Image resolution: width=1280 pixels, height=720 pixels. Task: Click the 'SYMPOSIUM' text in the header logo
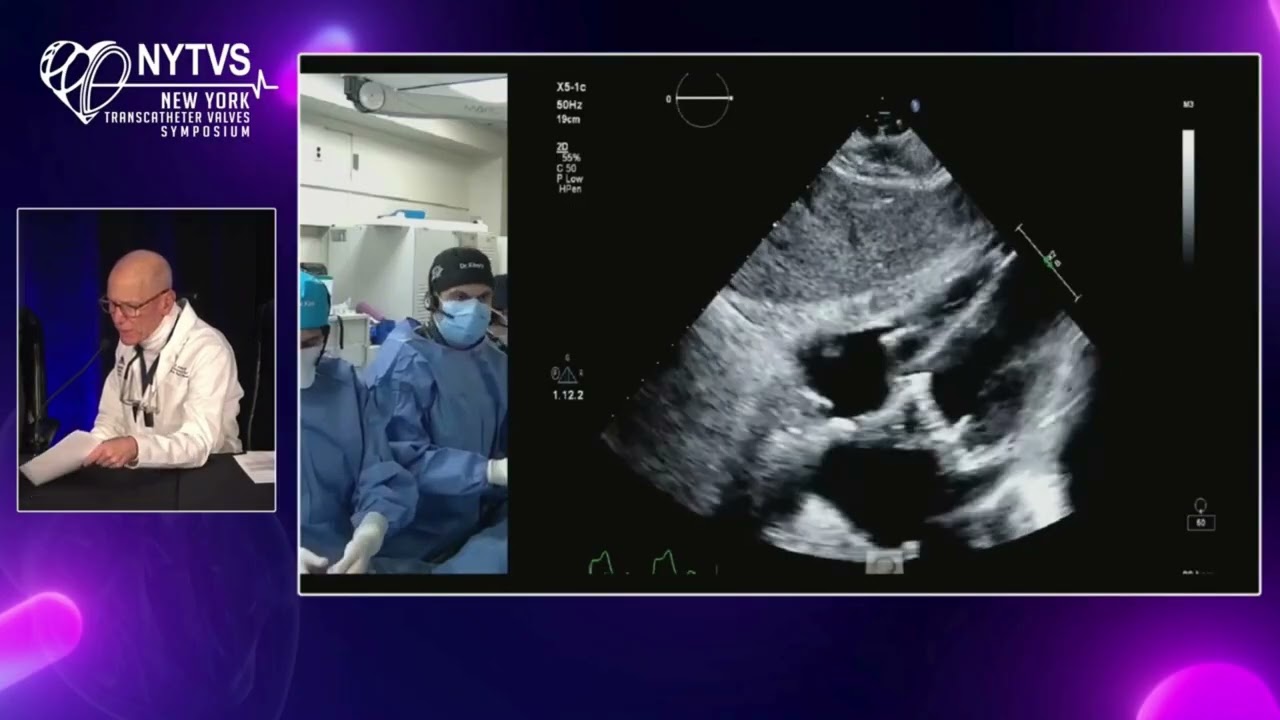206,132
